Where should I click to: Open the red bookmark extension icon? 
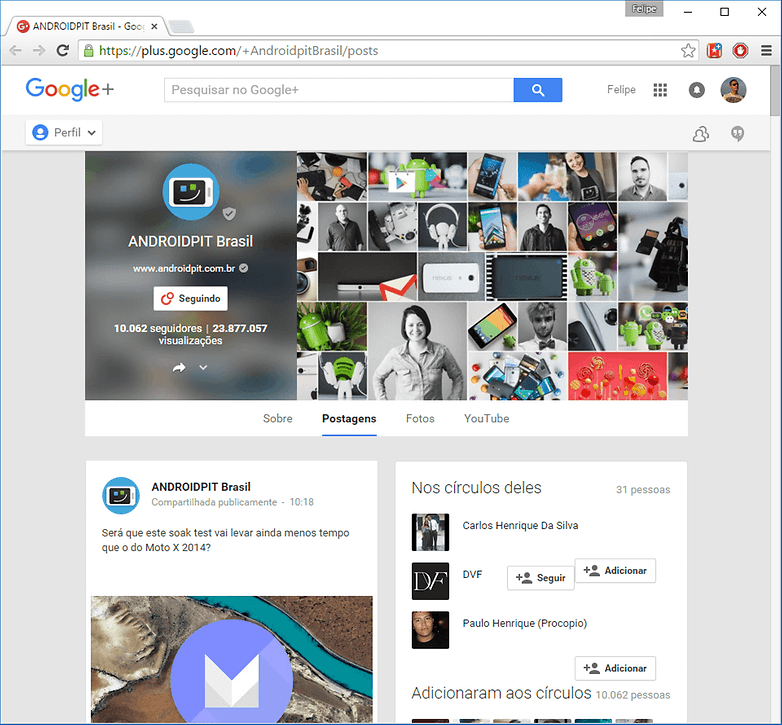tap(714, 50)
